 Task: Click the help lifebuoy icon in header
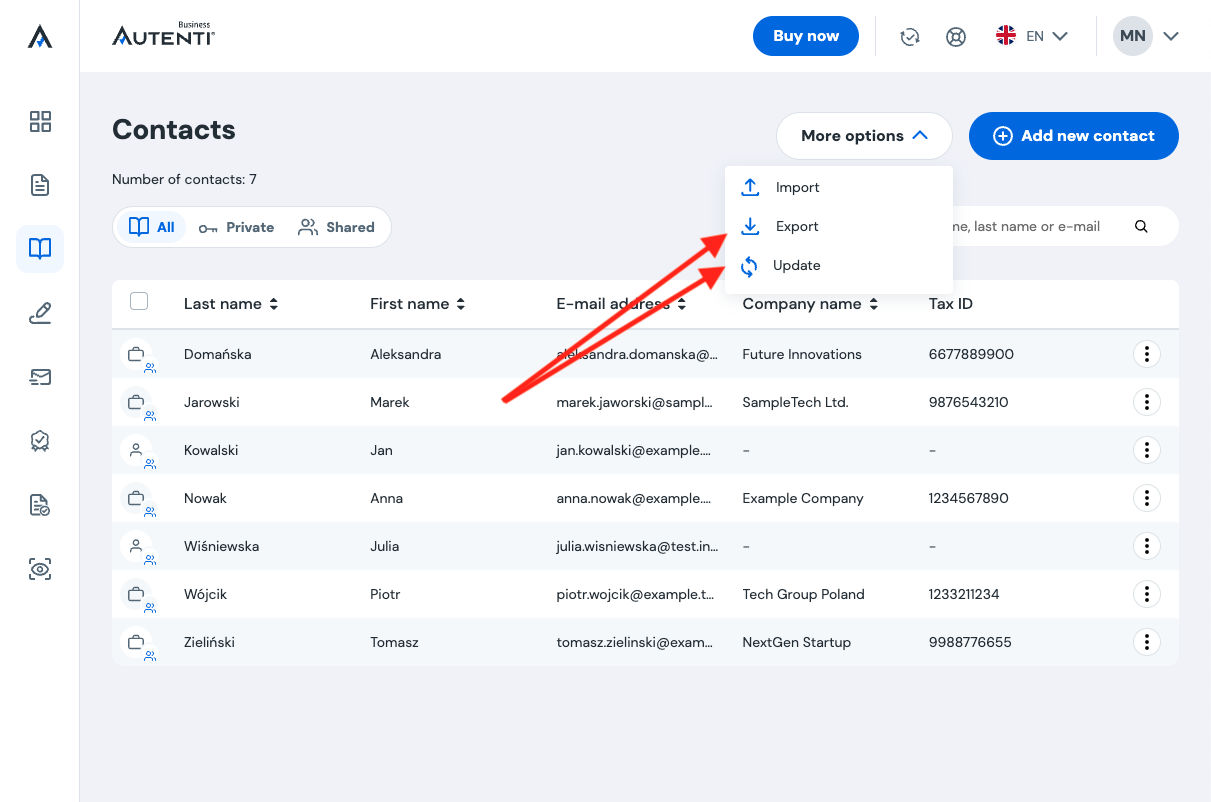pos(956,37)
